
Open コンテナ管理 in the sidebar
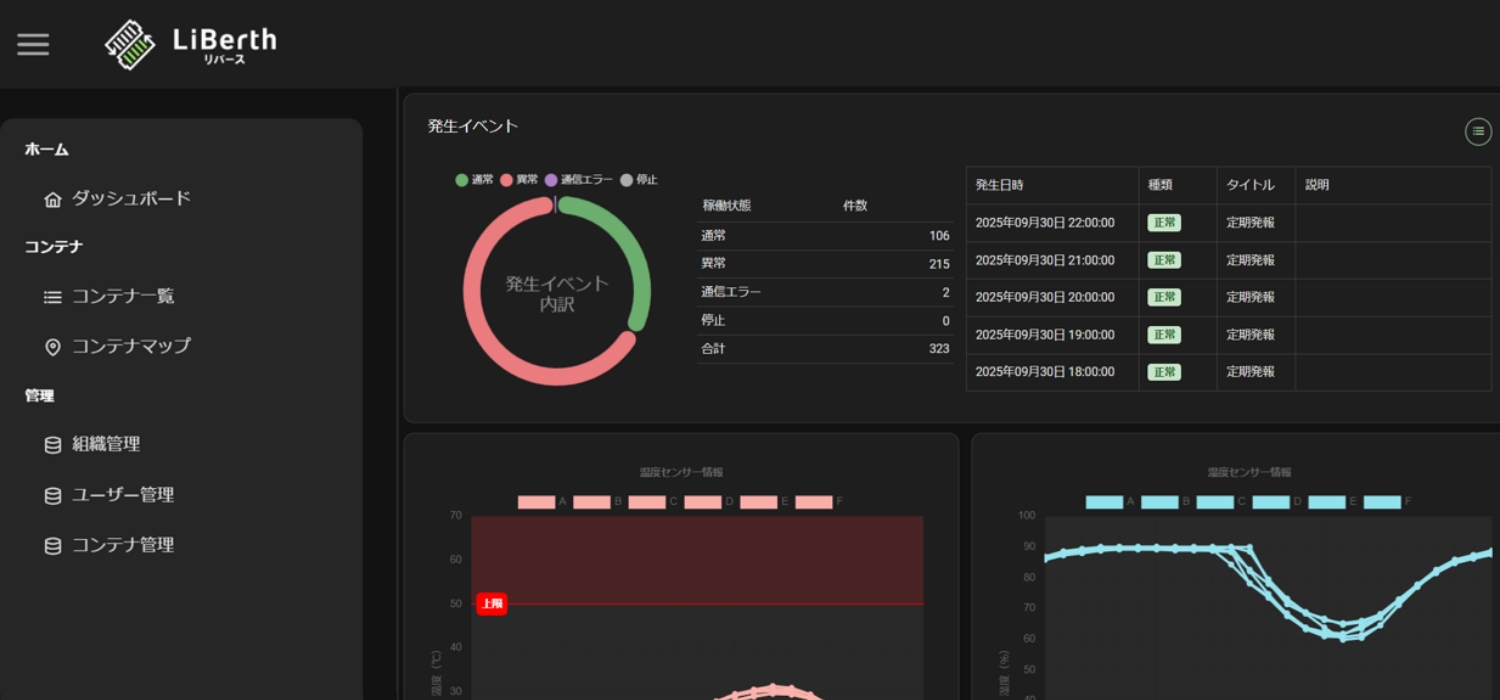pos(122,545)
